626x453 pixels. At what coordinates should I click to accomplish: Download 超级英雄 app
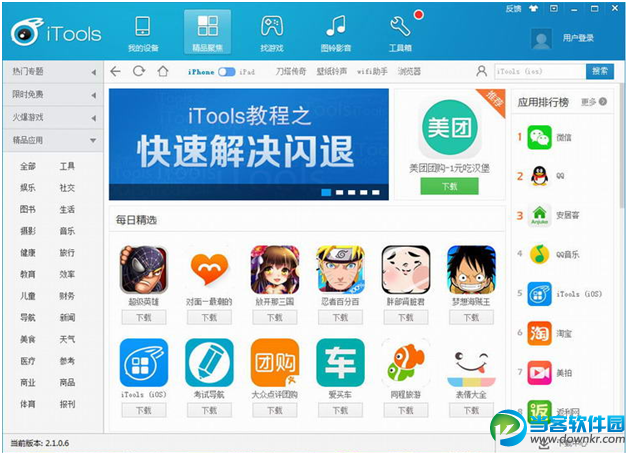144,318
